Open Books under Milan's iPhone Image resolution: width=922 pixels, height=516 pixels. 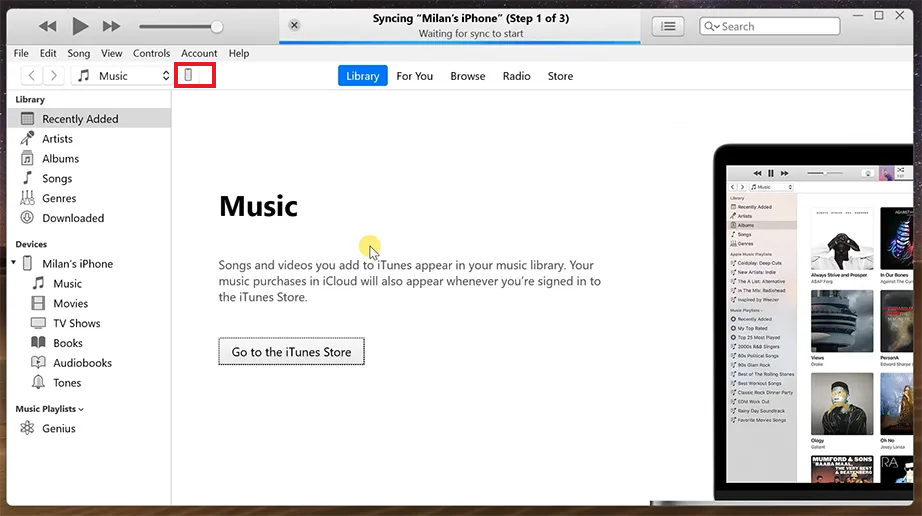[68, 343]
